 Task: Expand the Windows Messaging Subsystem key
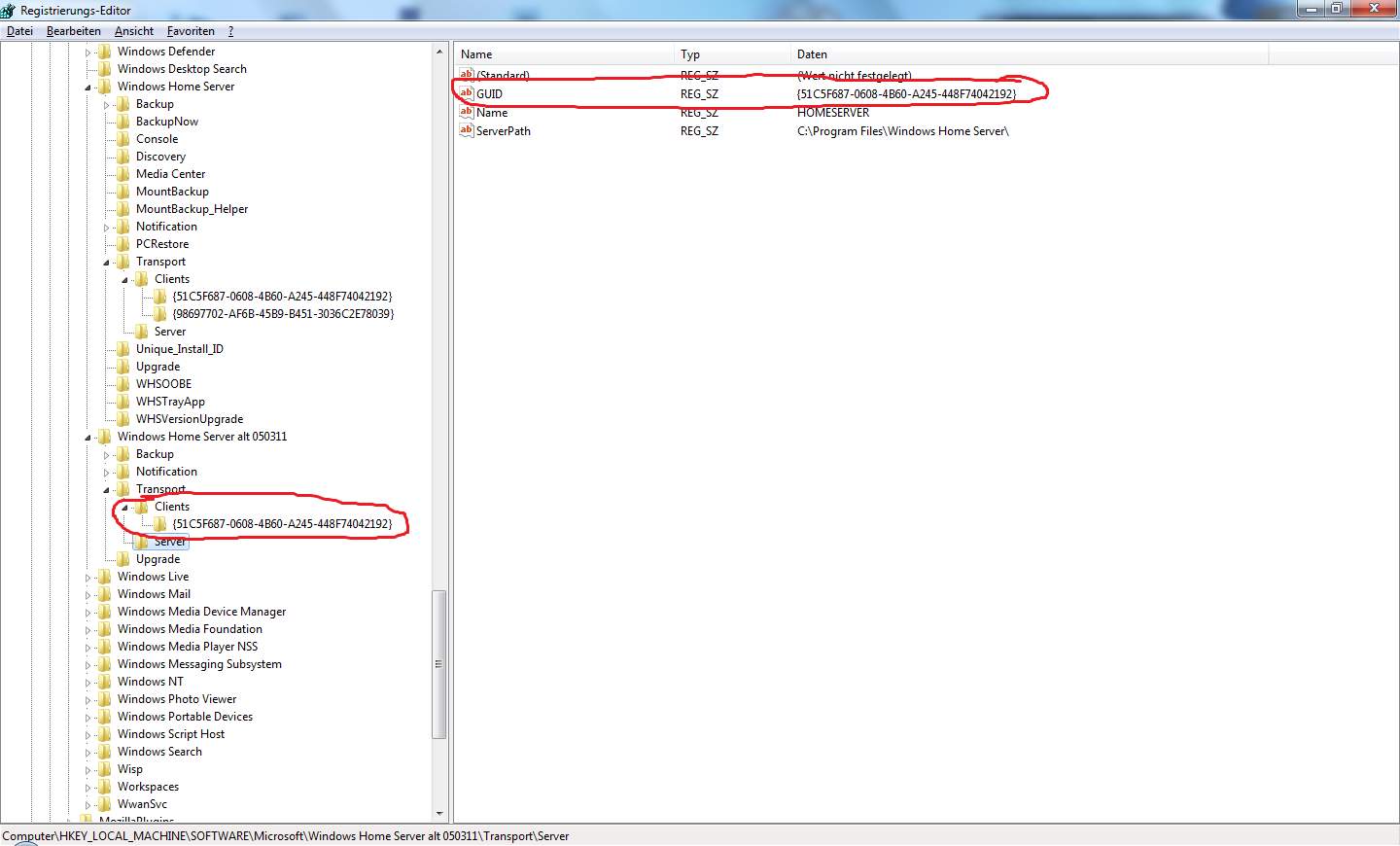point(88,665)
